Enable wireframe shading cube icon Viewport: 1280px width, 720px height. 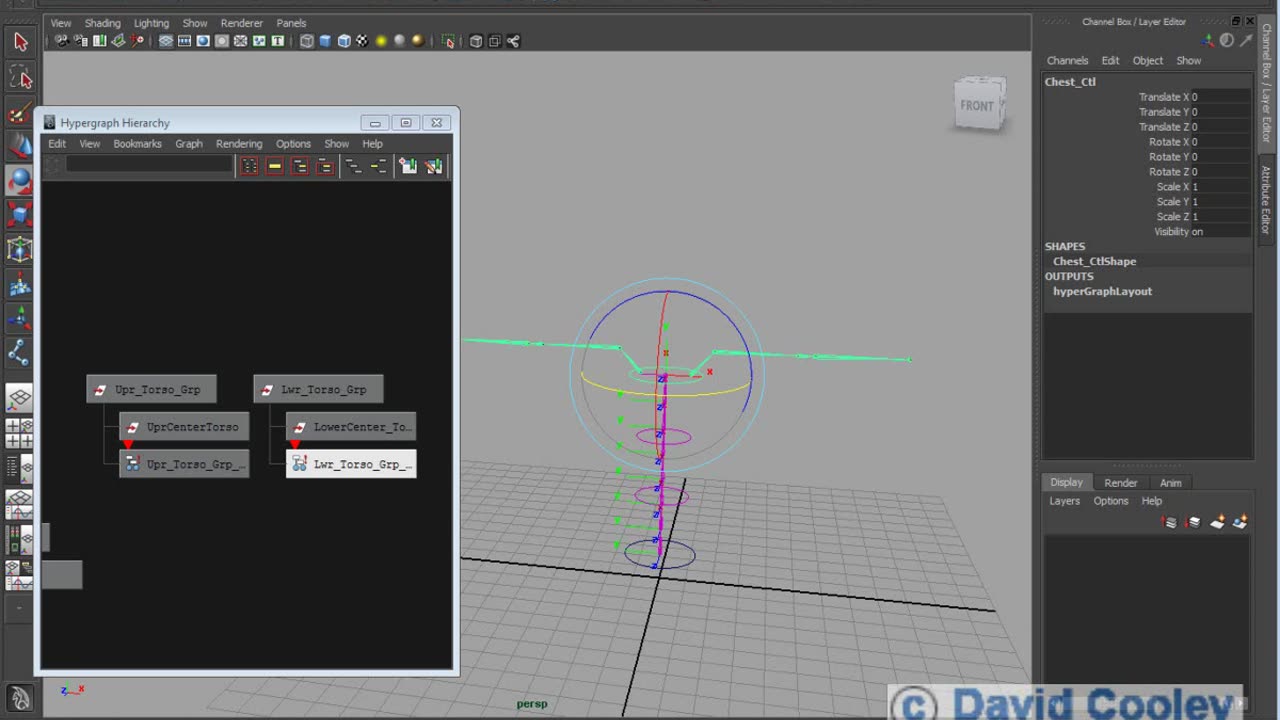point(307,41)
